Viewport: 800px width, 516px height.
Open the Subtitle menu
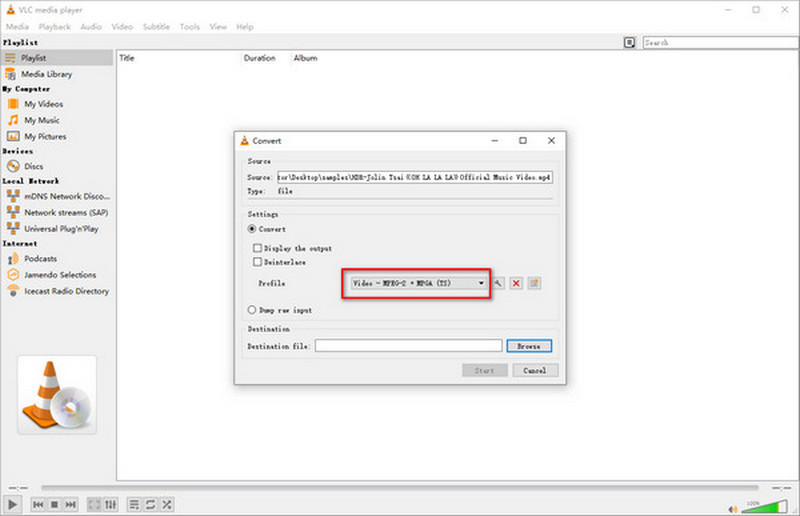click(x=156, y=27)
